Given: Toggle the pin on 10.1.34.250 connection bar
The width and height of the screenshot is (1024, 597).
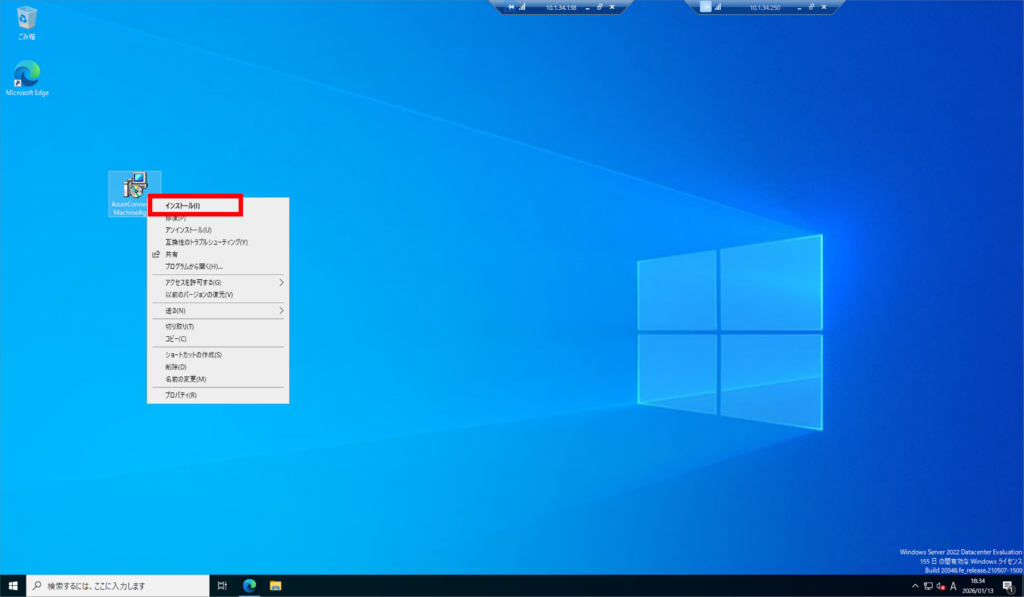Looking at the screenshot, I should [707, 7].
